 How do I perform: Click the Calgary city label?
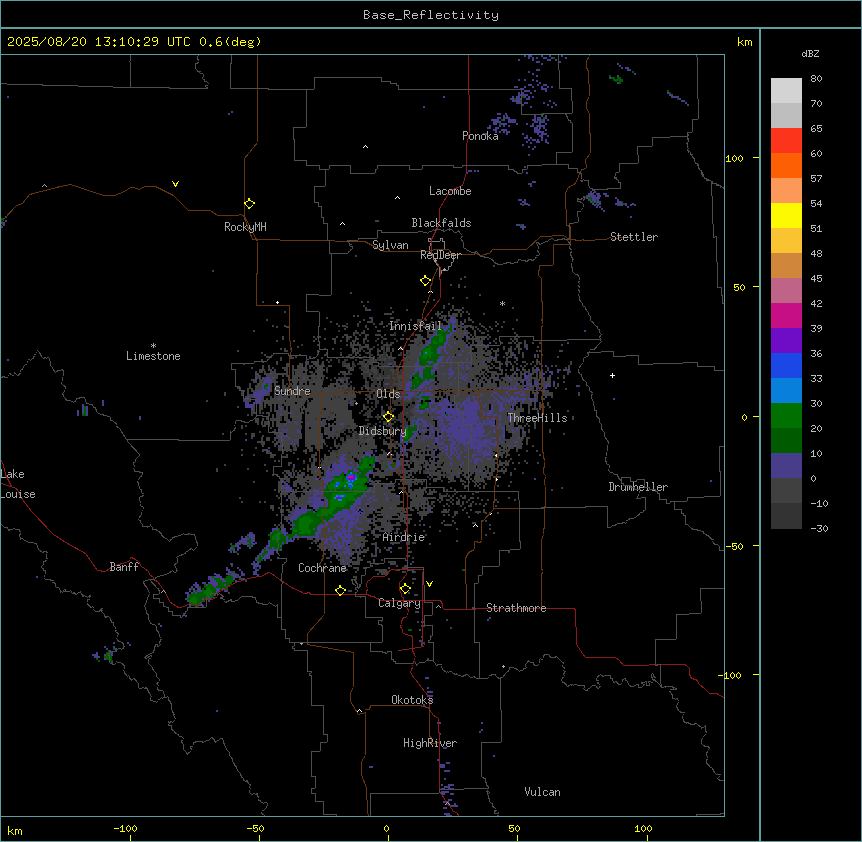[399, 603]
